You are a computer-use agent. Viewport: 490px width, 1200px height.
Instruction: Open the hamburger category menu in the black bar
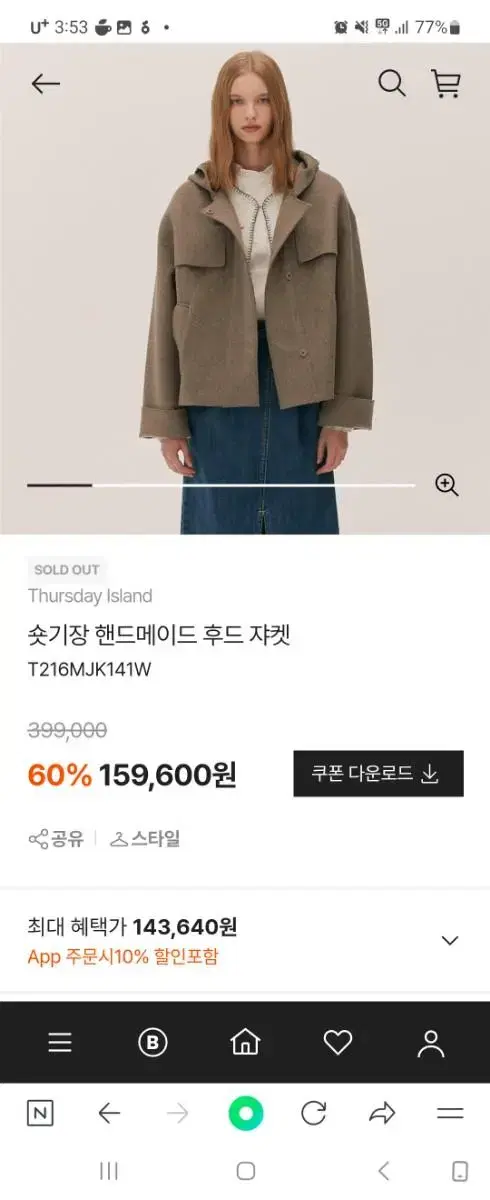pos(60,1043)
